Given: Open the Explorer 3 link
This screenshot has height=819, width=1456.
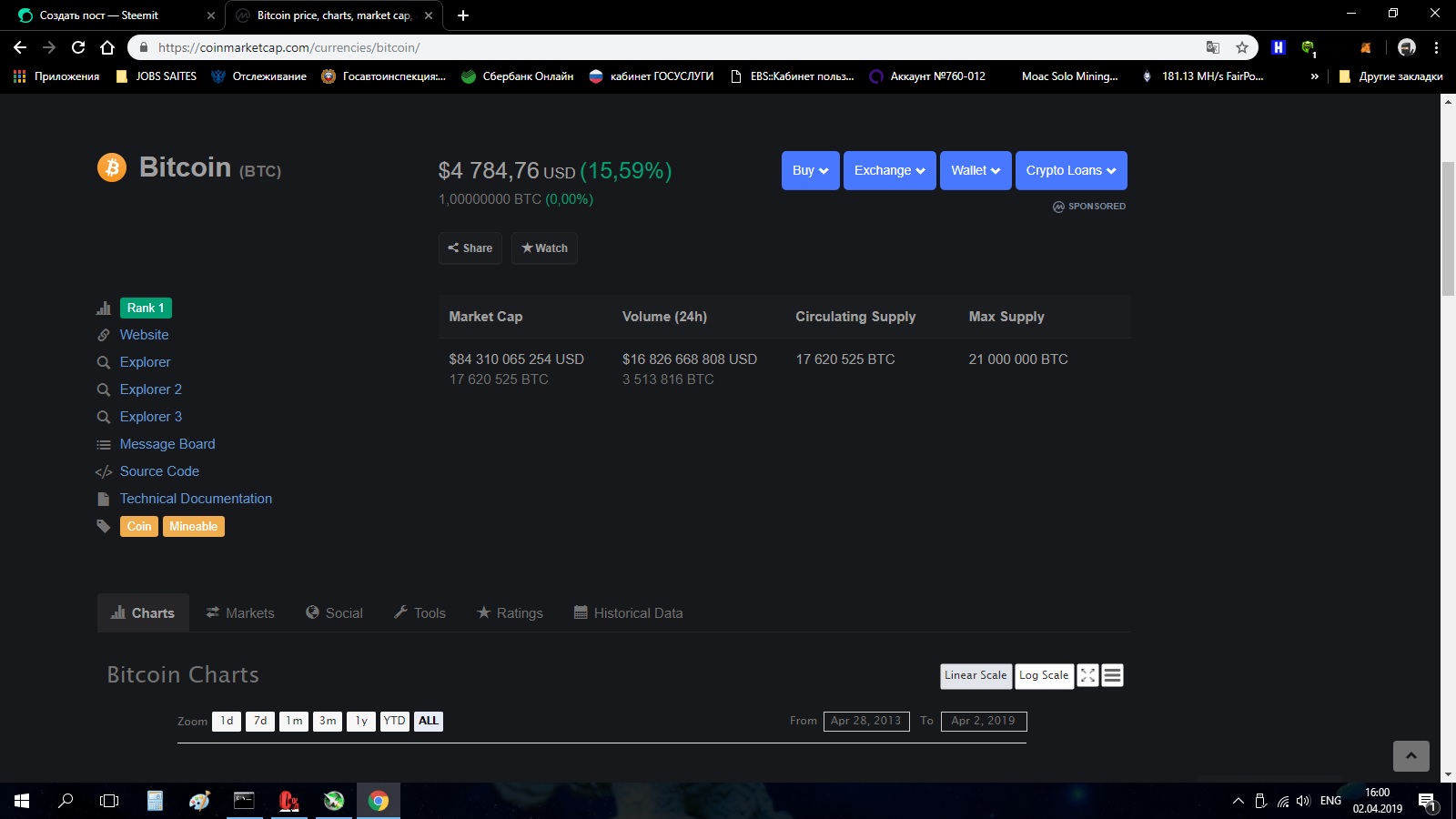Looking at the screenshot, I should [x=150, y=417].
